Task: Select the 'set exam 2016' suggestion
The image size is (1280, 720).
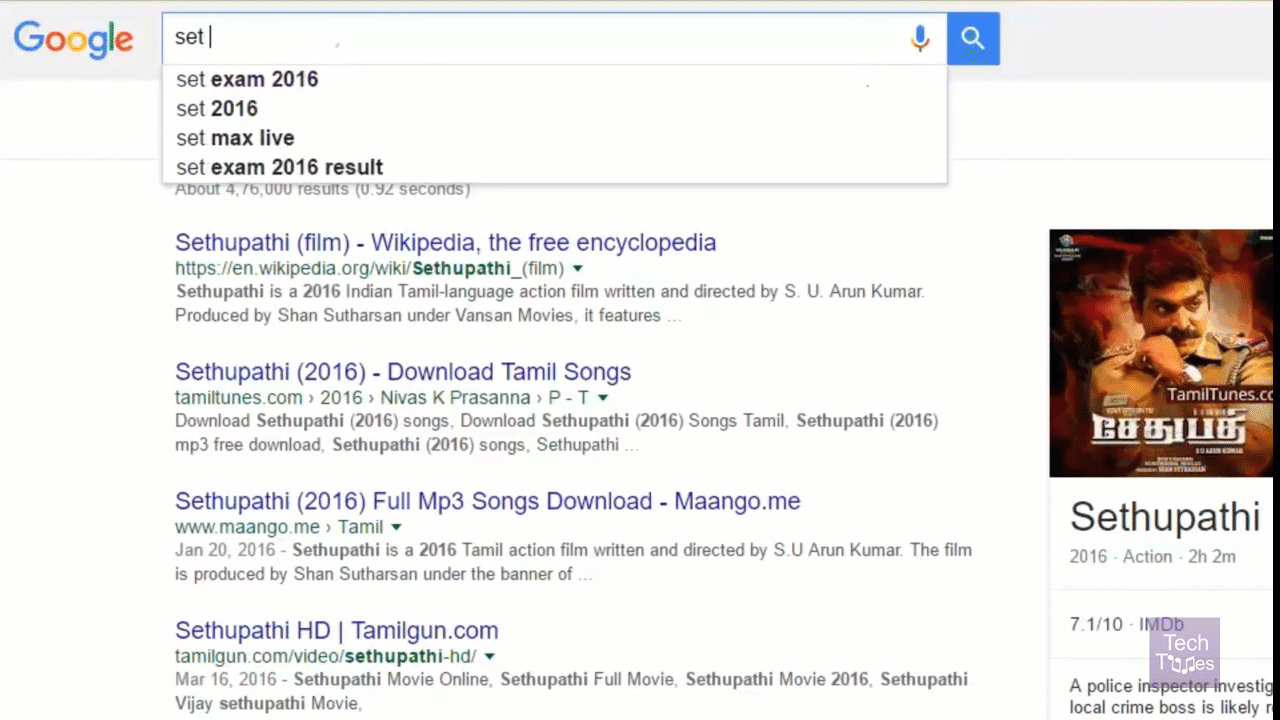Action: 247,80
